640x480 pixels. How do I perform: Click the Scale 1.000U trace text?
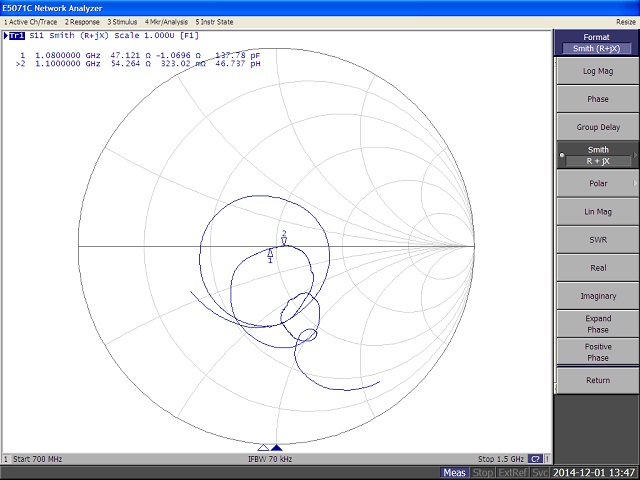[144, 36]
